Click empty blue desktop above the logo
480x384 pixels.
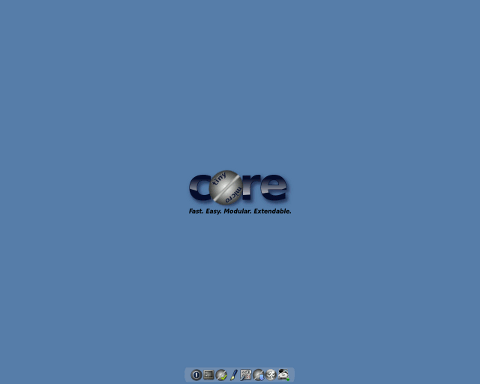point(240,83)
